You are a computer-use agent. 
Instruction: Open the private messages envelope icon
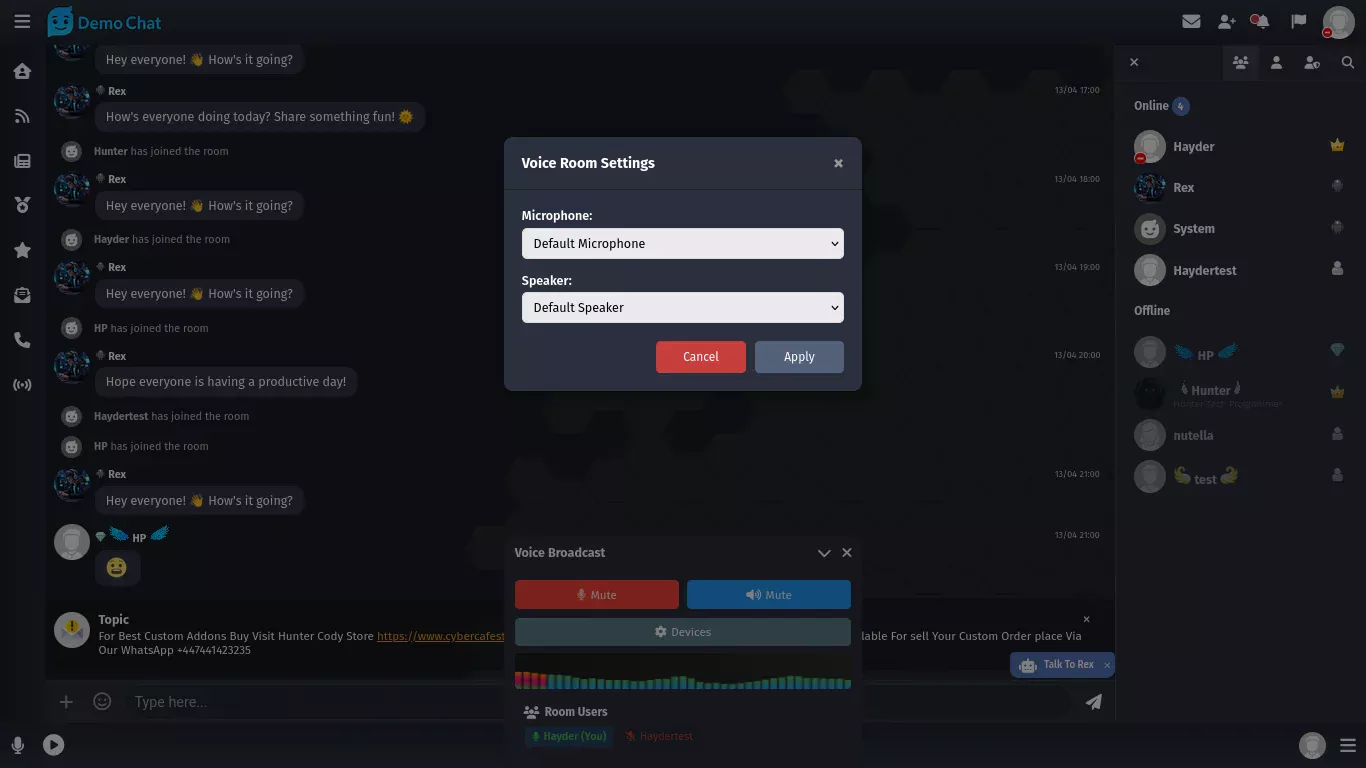point(1191,21)
